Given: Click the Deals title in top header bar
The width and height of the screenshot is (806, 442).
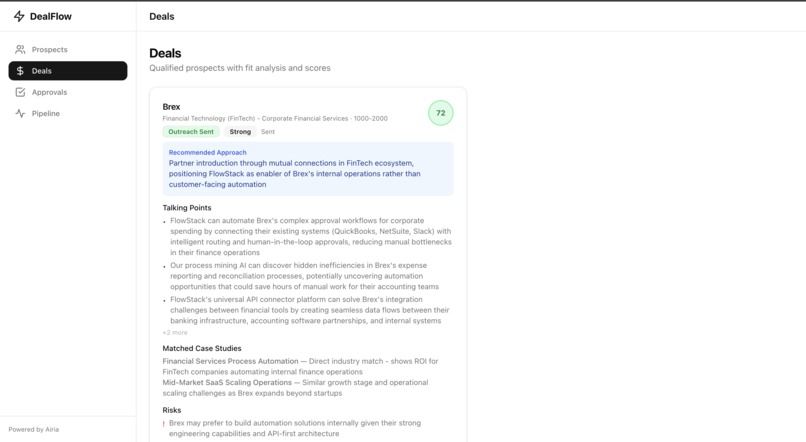Looking at the screenshot, I should [x=162, y=16].
